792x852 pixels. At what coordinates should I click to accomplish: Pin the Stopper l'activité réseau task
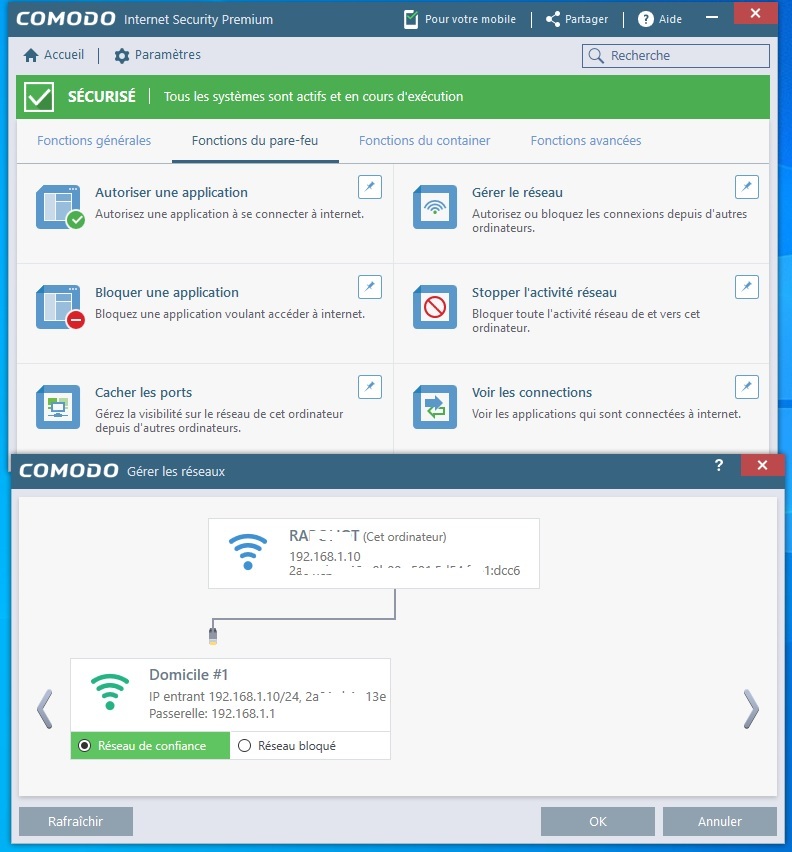click(747, 287)
